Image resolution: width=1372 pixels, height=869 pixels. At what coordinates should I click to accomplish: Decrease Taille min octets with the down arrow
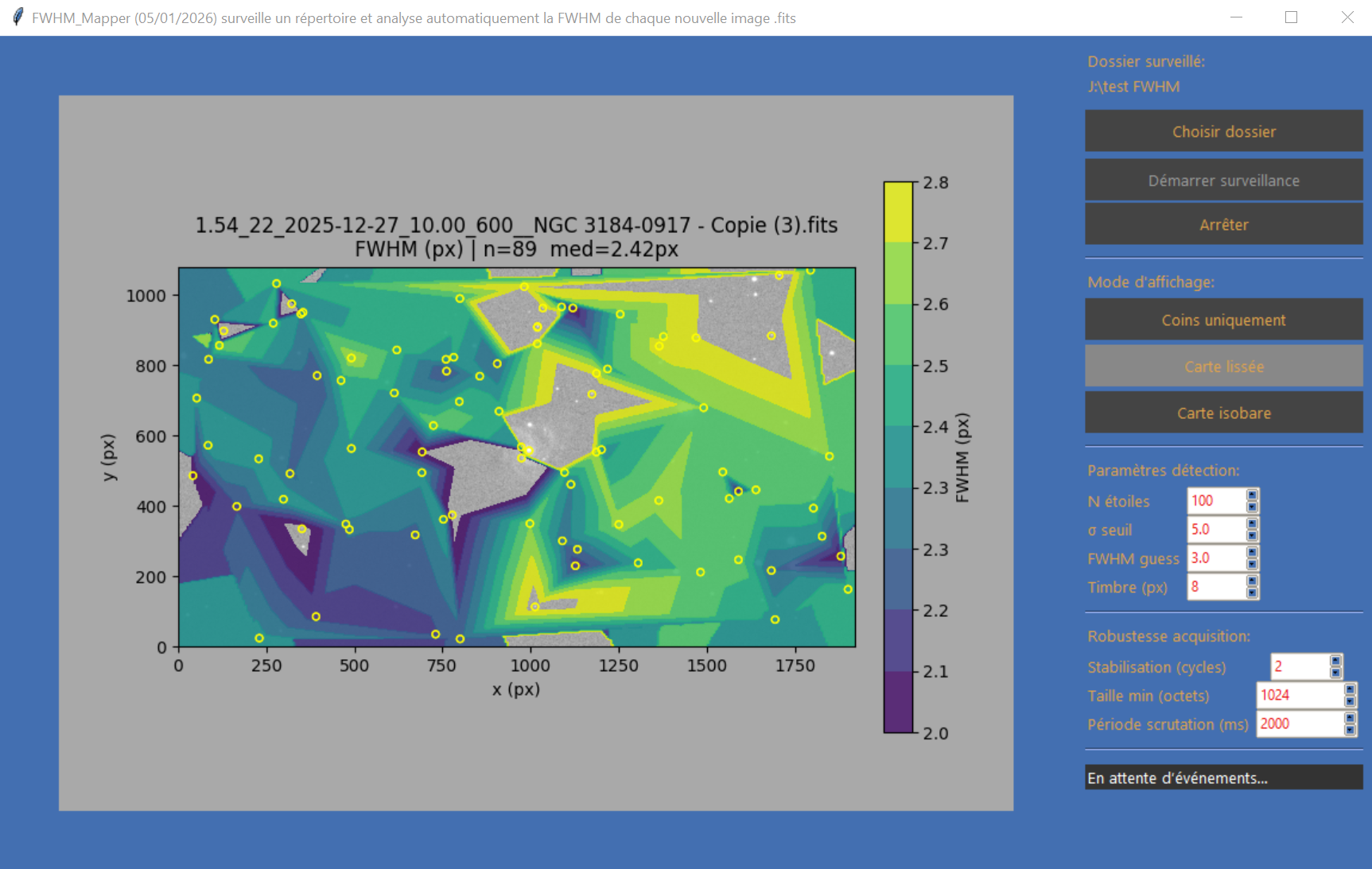1350,700
